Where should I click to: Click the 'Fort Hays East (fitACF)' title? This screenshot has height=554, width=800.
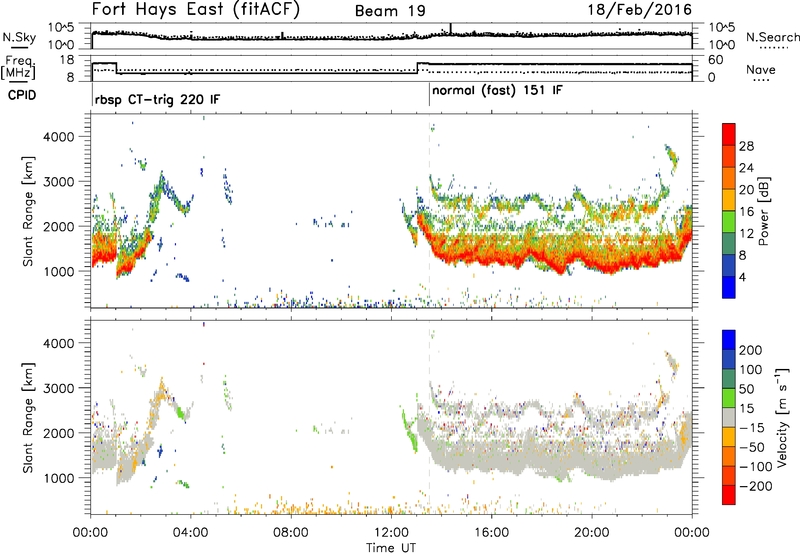pos(196,9)
